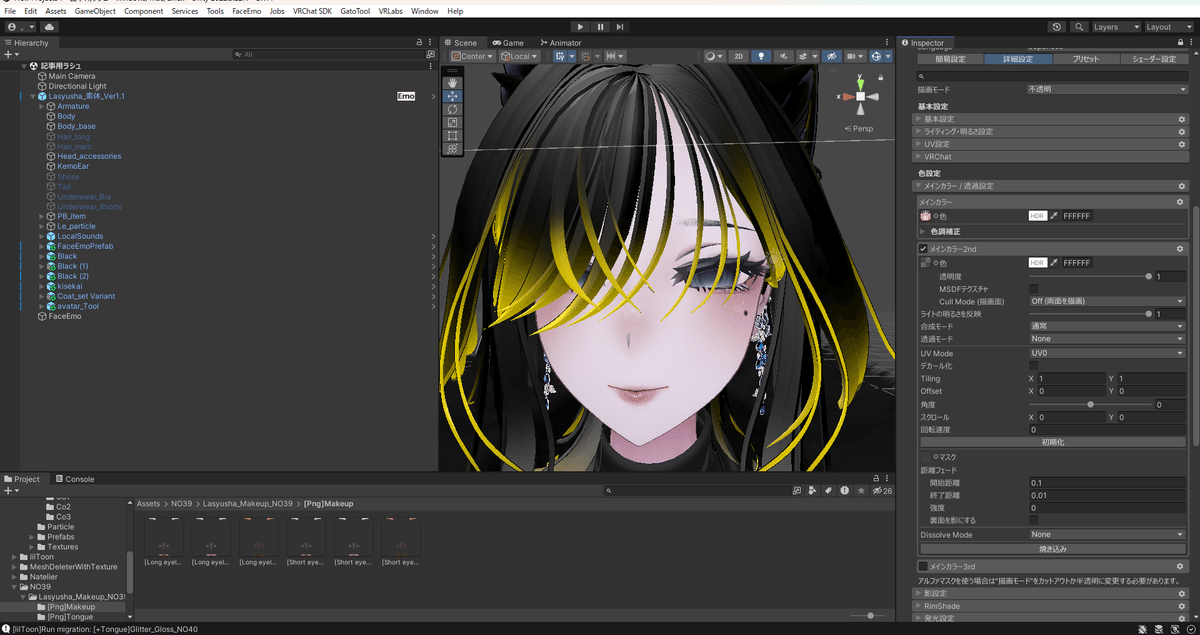Viewport: 1200px width, 635px height.
Task: Open the Dissolve Mode dropdown
Action: 1107,534
